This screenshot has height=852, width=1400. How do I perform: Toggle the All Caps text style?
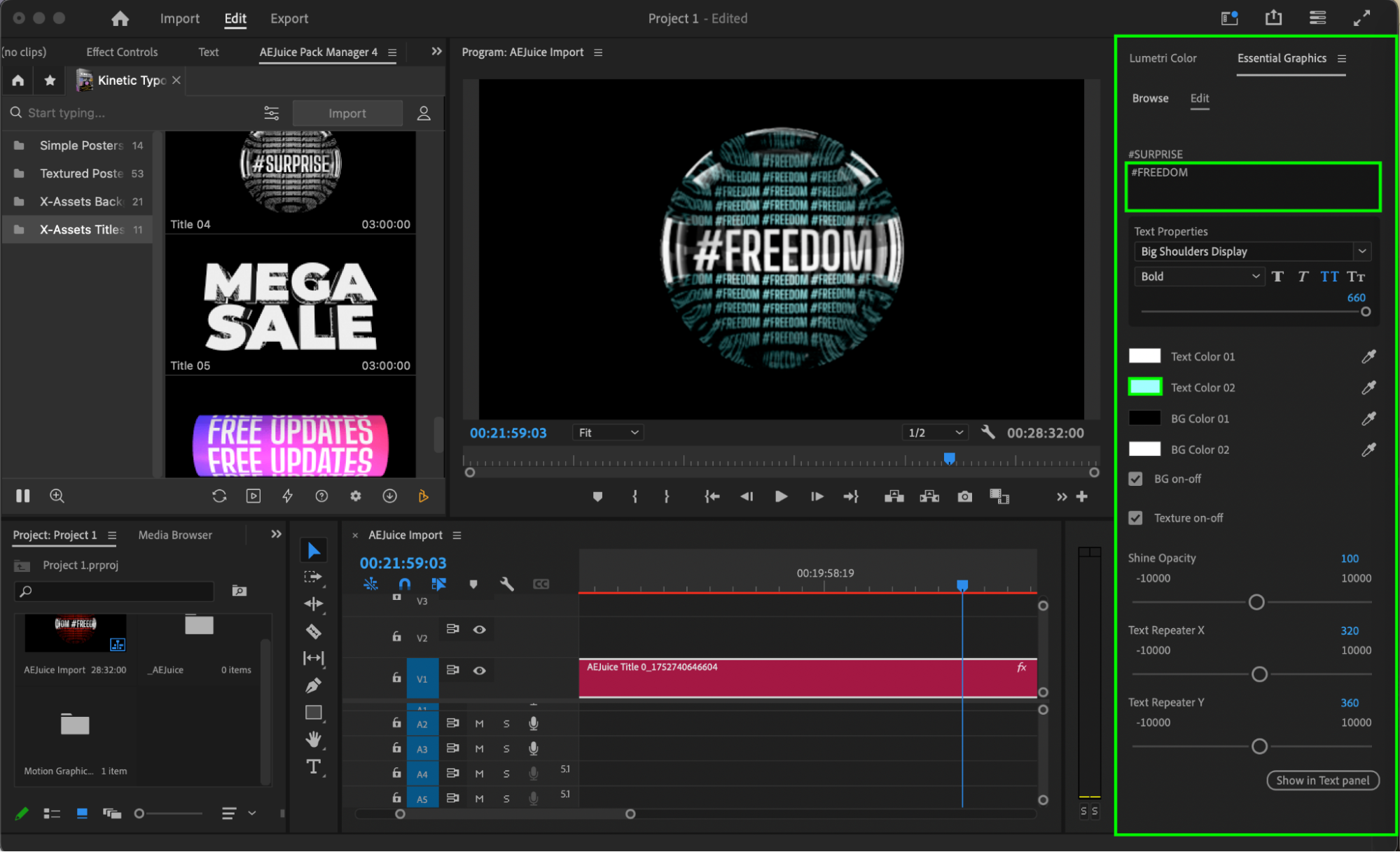coord(1329,277)
